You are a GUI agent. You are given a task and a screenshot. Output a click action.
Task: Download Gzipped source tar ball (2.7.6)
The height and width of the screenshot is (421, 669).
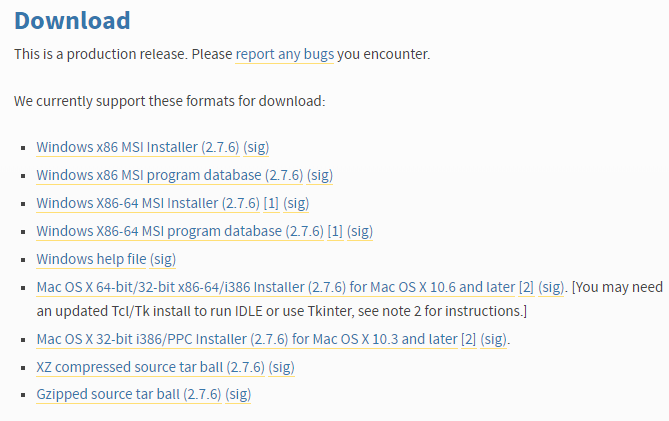click(129, 395)
